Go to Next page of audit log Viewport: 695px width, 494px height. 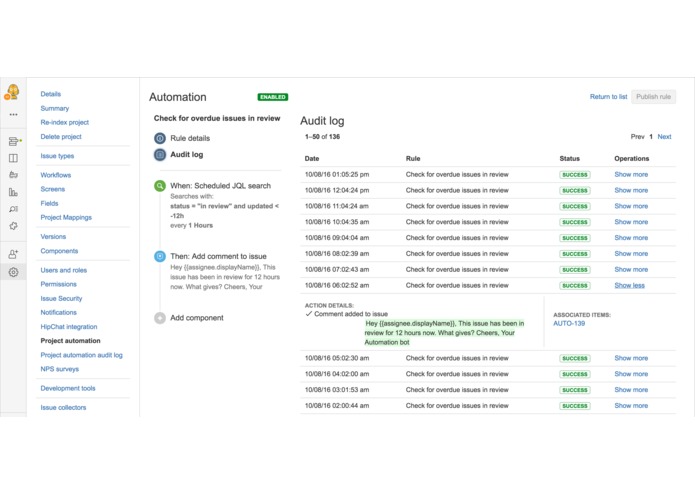pyautogui.click(x=664, y=137)
